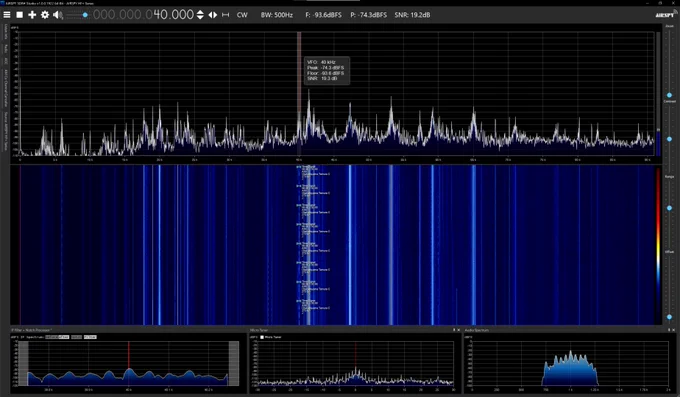Click the Contrast slider handle on the right

tap(669, 139)
